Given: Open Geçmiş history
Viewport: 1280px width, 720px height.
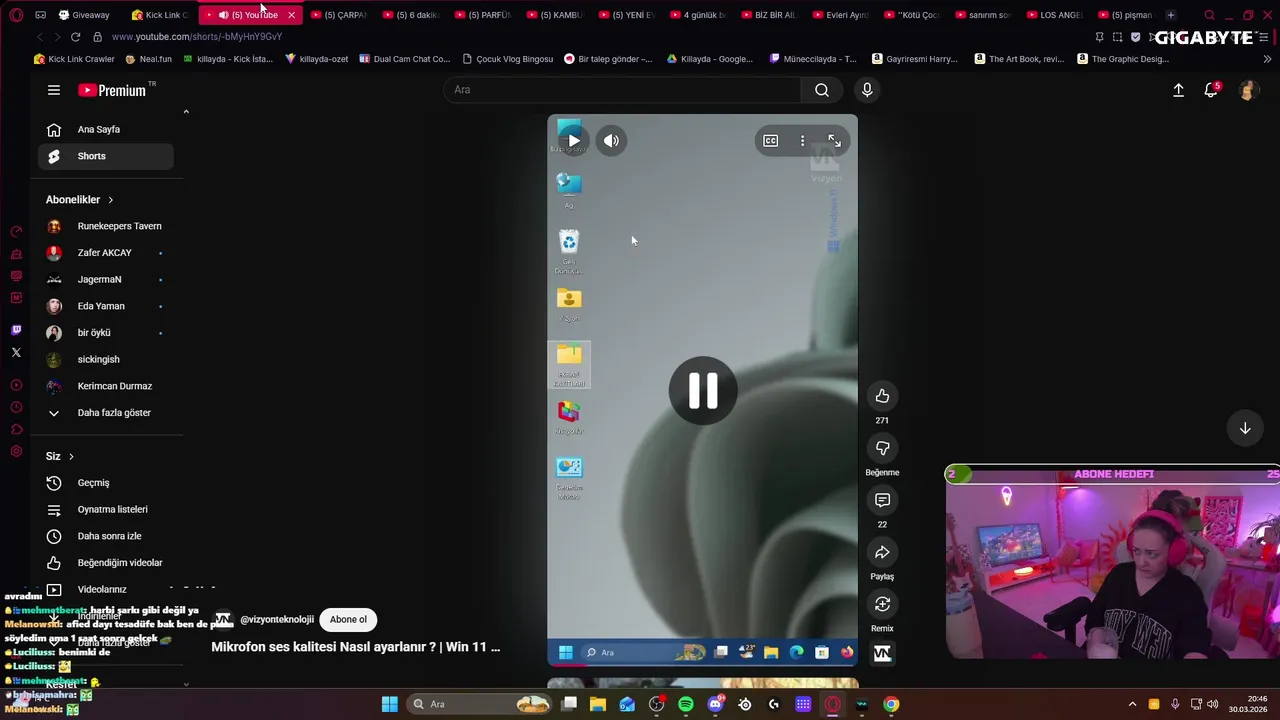Looking at the screenshot, I should [x=106, y=483].
